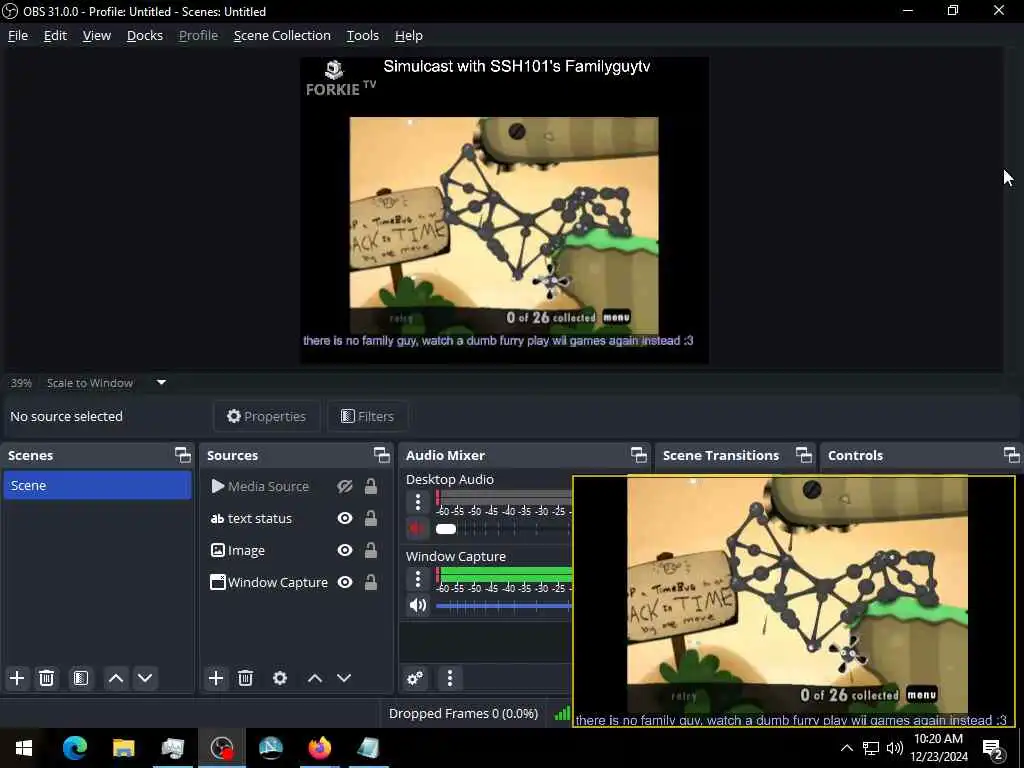Remove the selected scene with the trash icon
Image resolution: width=1024 pixels, height=768 pixels.
click(46, 678)
